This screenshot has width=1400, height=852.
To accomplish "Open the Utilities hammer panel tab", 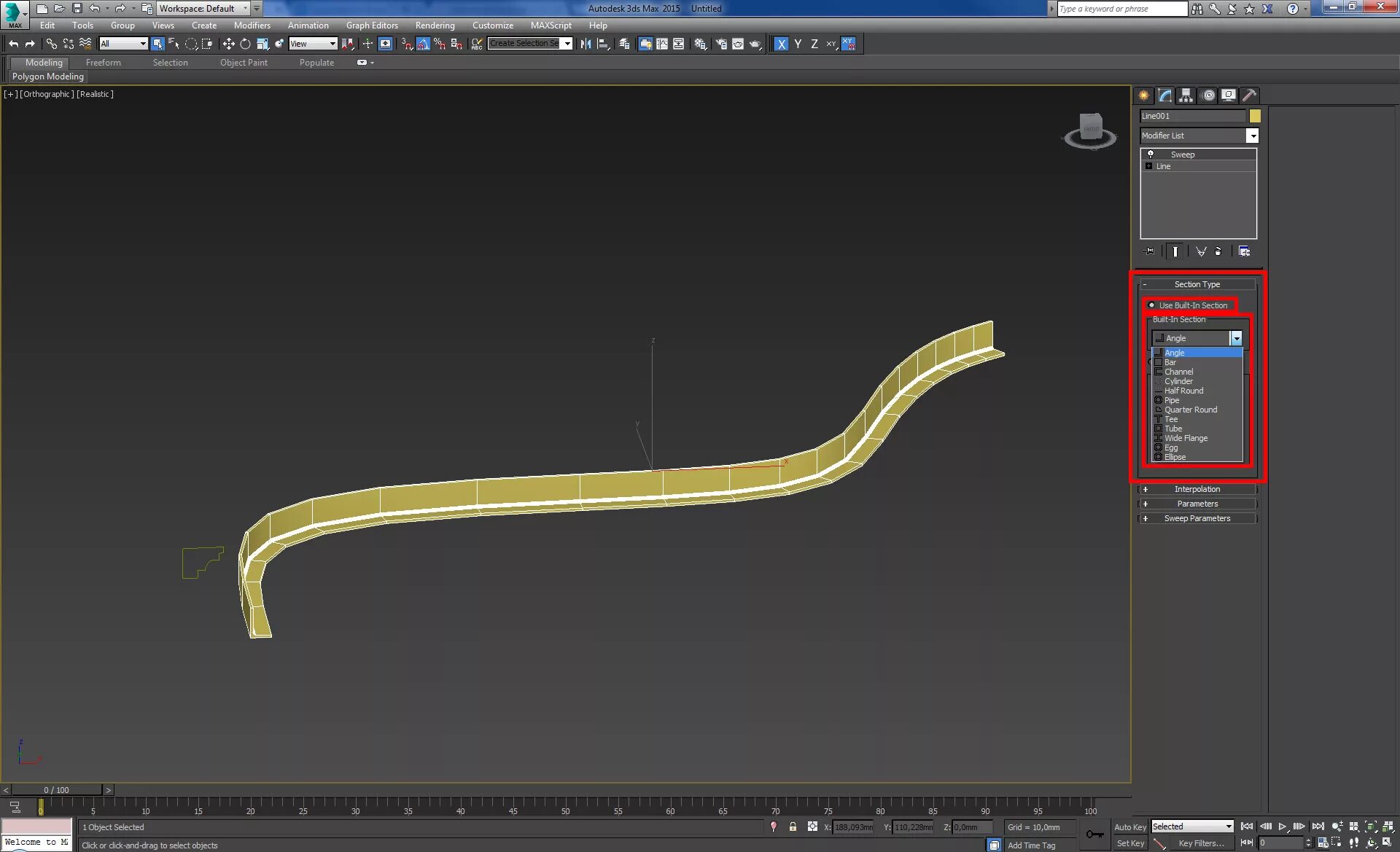I will point(1249,95).
